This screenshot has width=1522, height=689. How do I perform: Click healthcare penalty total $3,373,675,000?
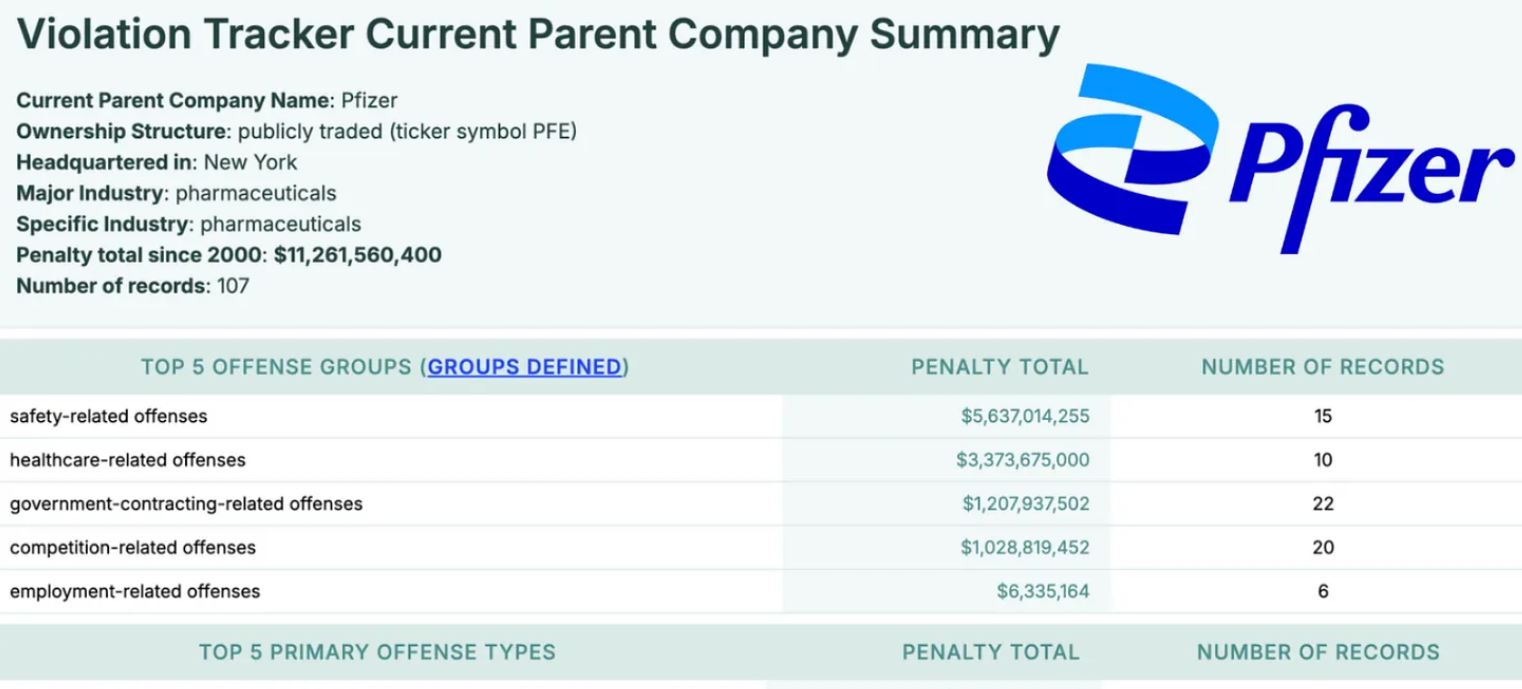[x=1023, y=460]
